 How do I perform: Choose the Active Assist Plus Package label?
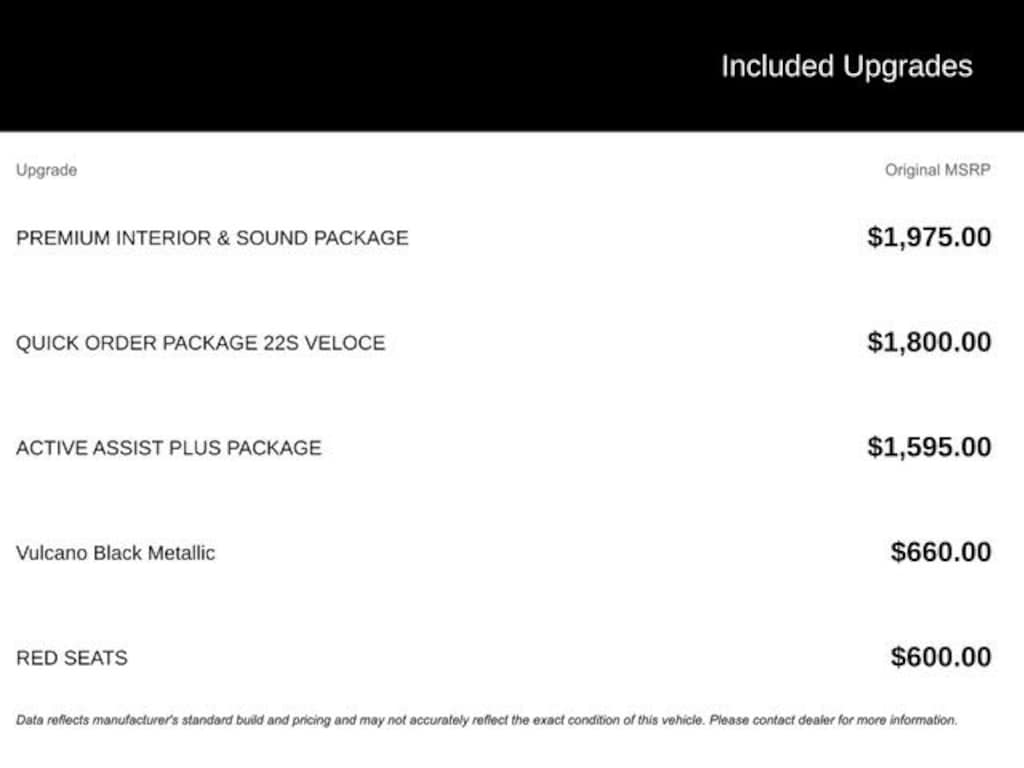pos(169,448)
